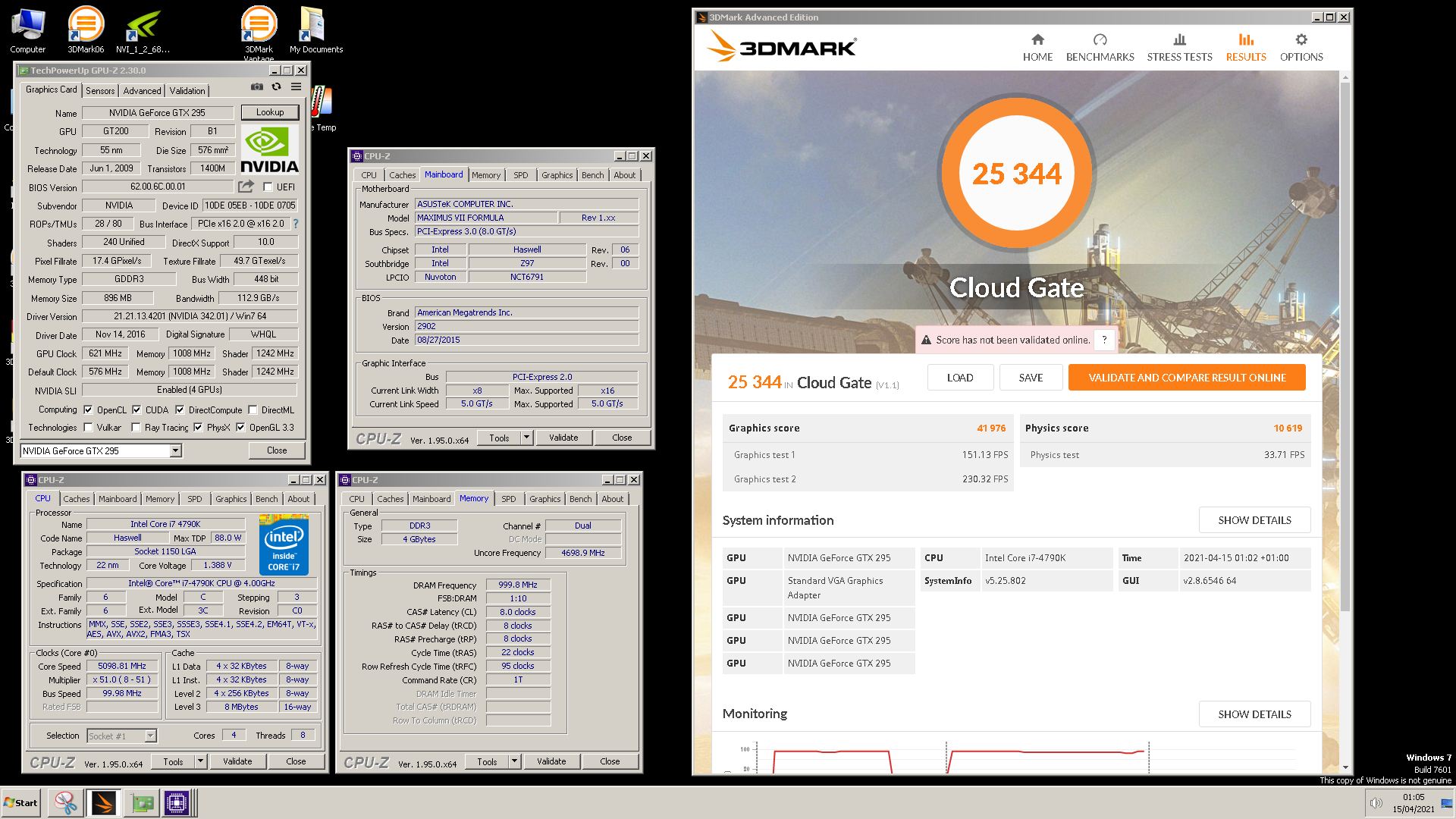1456x819 pixels.
Task: Click the scroll down arrow in 3DMark
Action: coord(1345,767)
